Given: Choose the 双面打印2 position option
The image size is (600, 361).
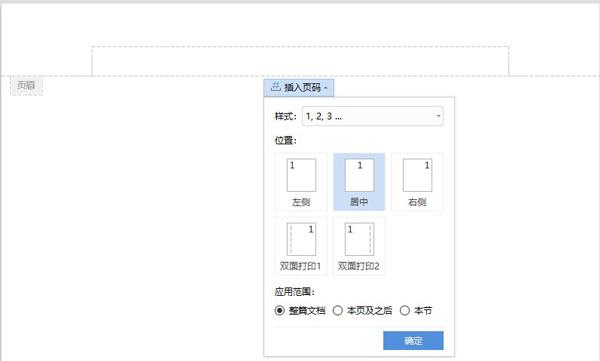Looking at the screenshot, I should point(359,246).
